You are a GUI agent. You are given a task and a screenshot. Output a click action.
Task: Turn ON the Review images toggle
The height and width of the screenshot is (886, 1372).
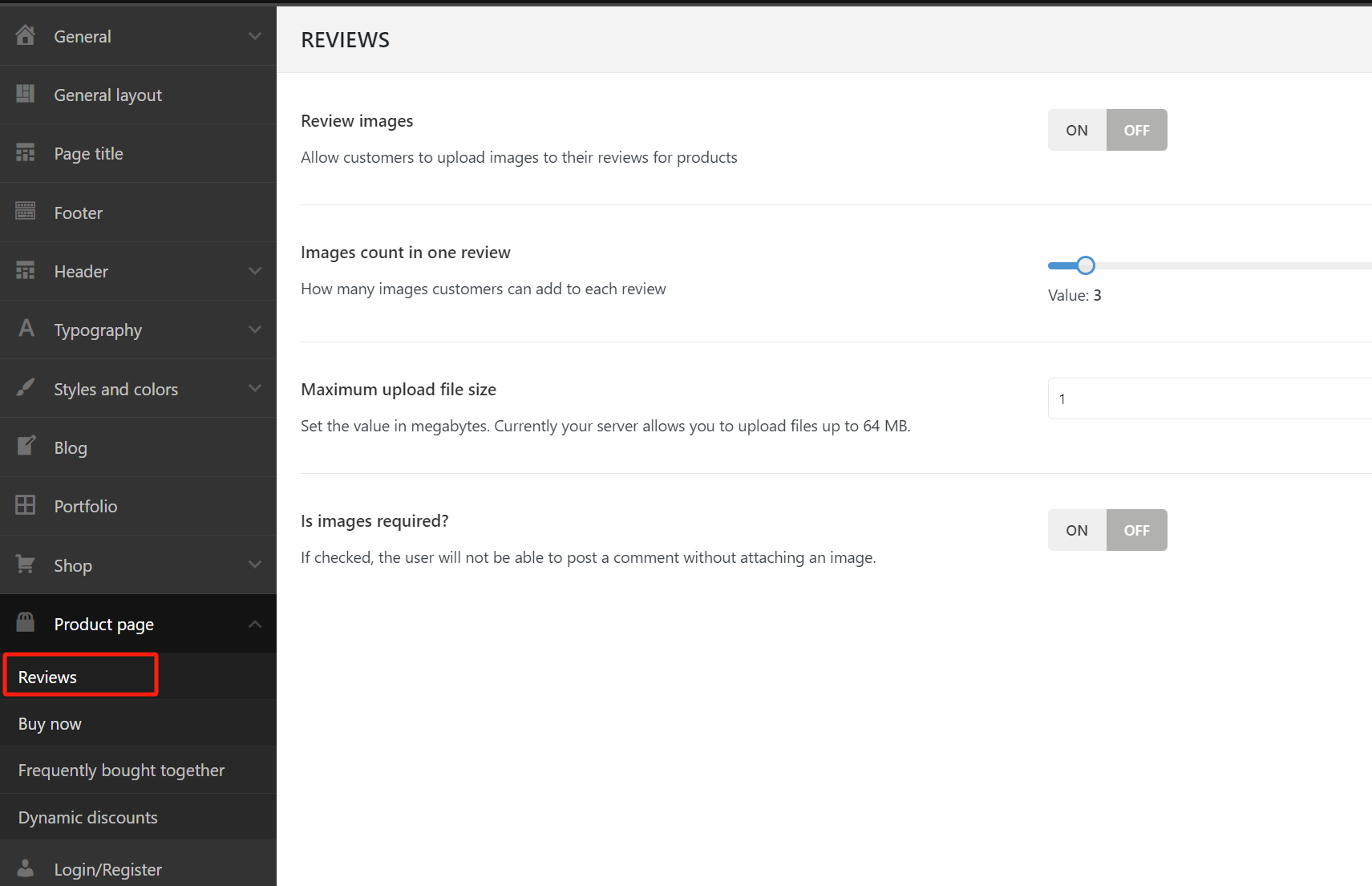[1076, 130]
